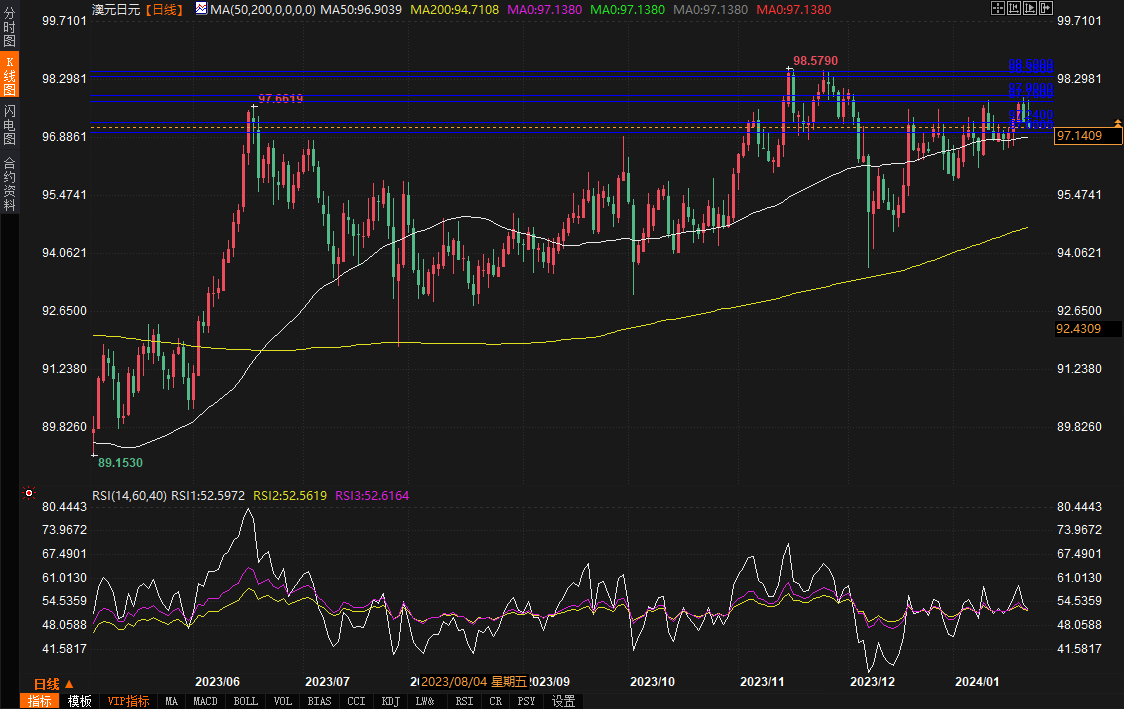Click the RSI2:52.5619 value
The height and width of the screenshot is (709, 1124).
290,495
